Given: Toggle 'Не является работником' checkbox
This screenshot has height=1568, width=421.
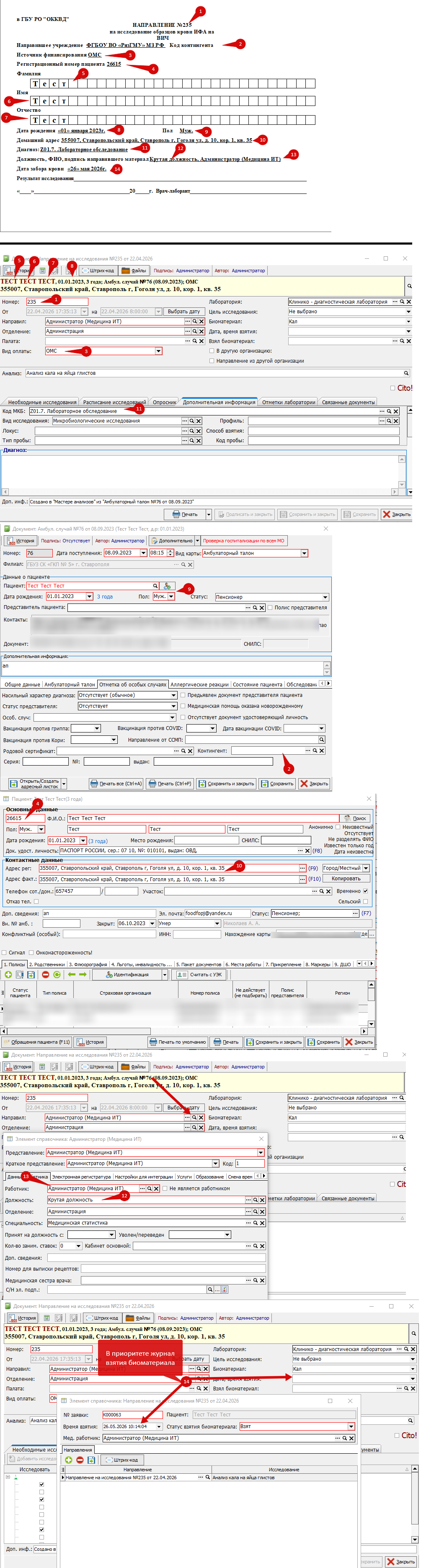Looking at the screenshot, I should [165, 1188].
